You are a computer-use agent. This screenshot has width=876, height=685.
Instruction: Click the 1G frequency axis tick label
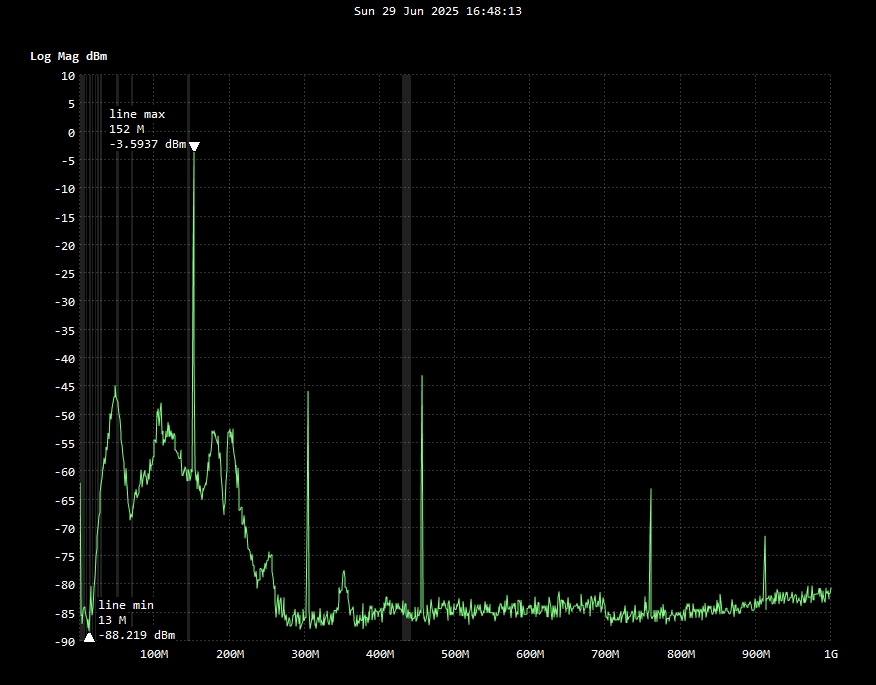(830, 655)
